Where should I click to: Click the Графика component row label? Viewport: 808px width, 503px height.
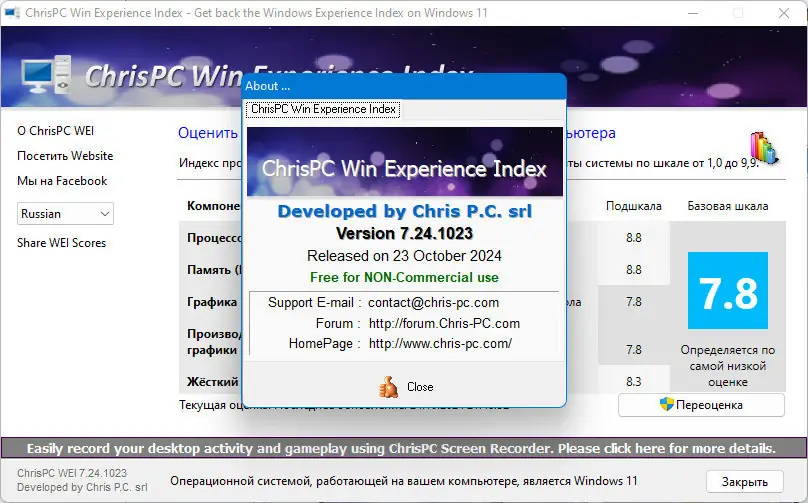[212, 302]
